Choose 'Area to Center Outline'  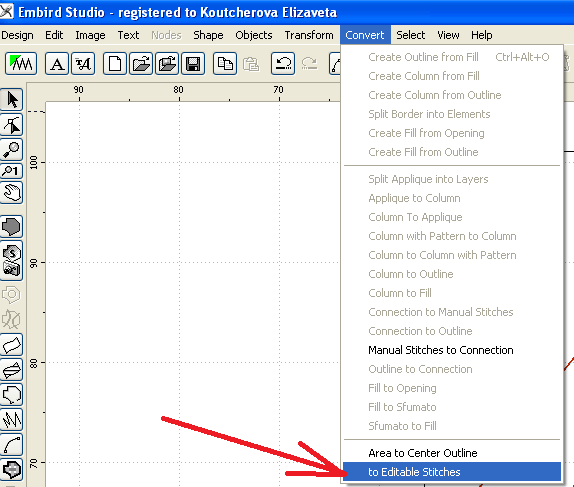pos(452,453)
